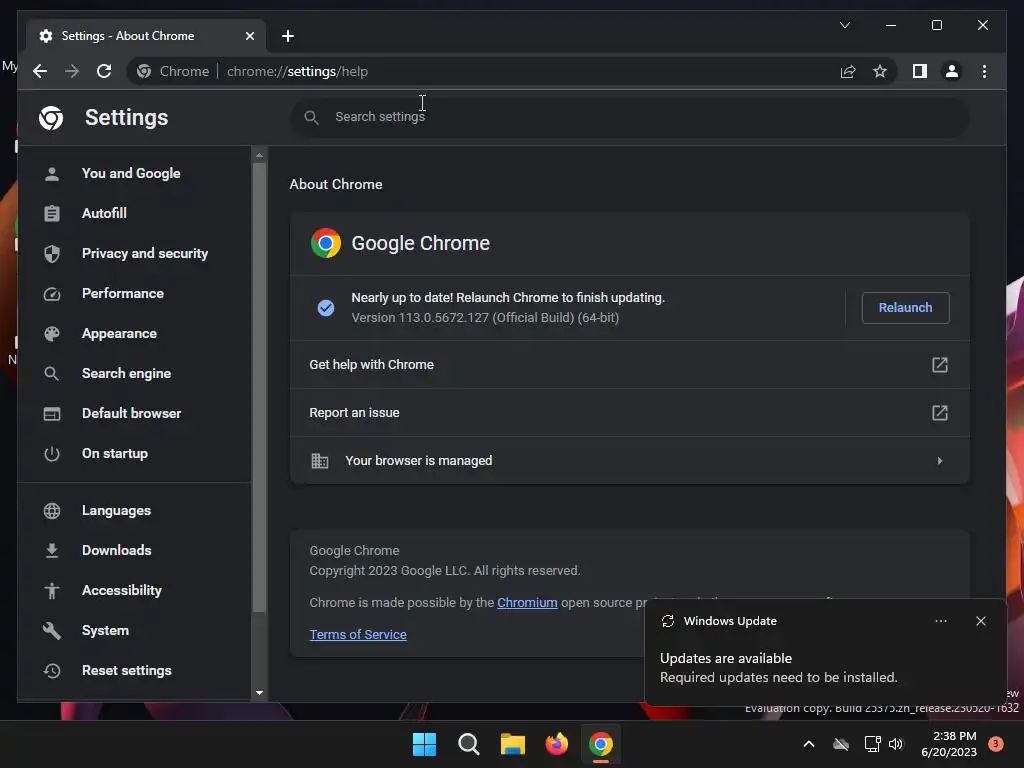Reload the About Chrome page
1024x768 pixels.
coord(104,71)
